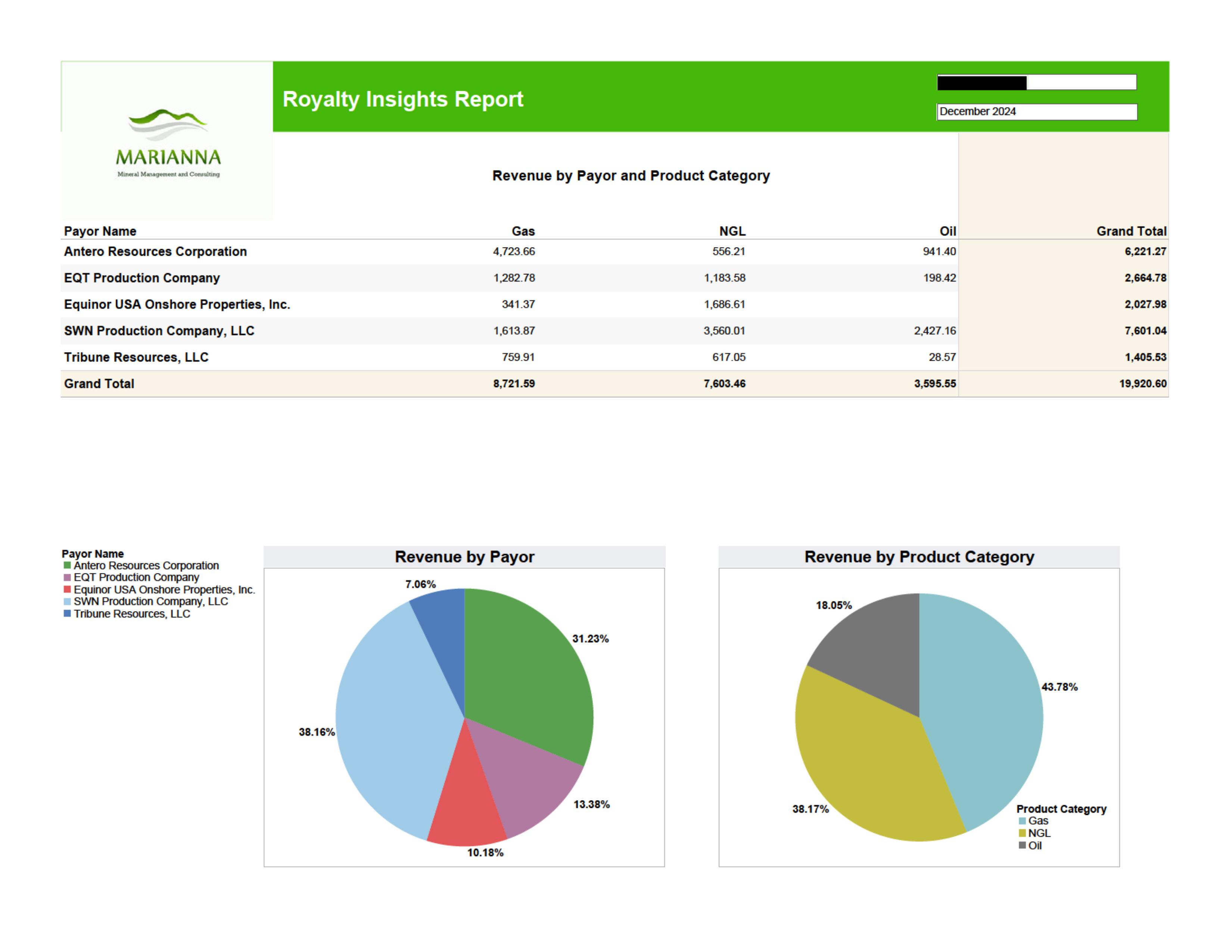Image resolution: width=1232 pixels, height=952 pixels.
Task: Click overall grand total 19,920.60
Action: pos(1143,384)
